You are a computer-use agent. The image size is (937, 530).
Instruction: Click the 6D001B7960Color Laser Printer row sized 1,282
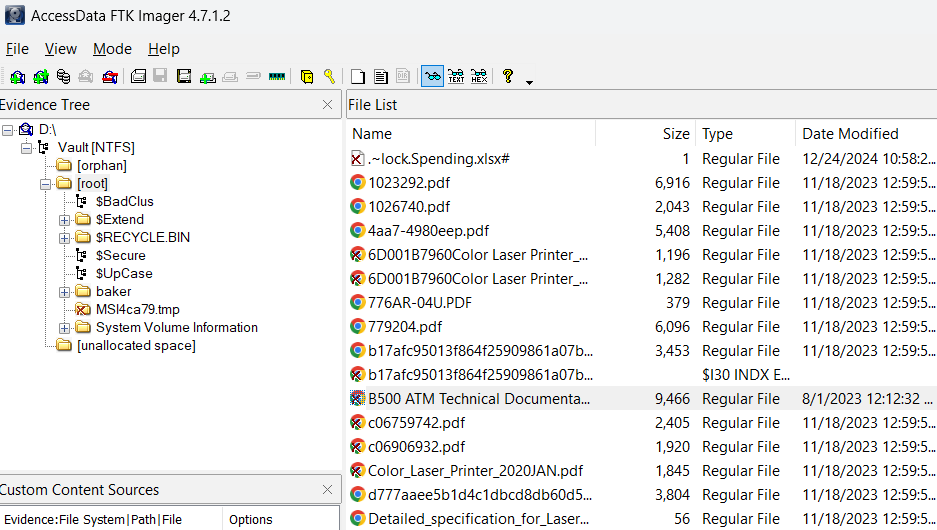pyautogui.click(x=642, y=279)
